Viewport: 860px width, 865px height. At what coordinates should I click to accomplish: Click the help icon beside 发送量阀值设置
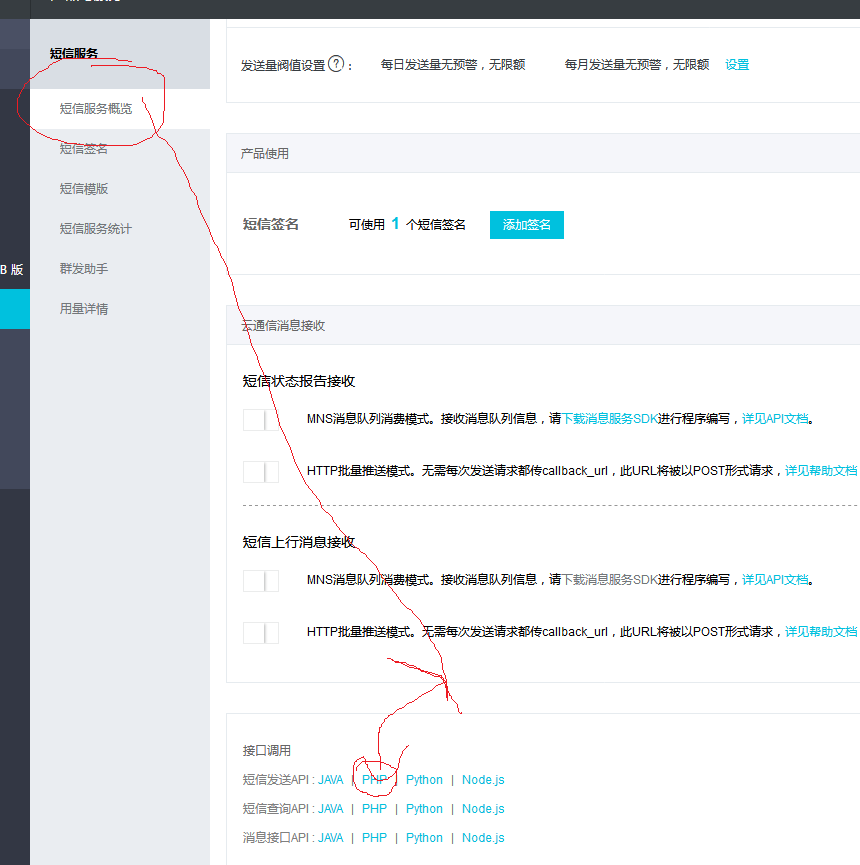pyautogui.click(x=336, y=64)
